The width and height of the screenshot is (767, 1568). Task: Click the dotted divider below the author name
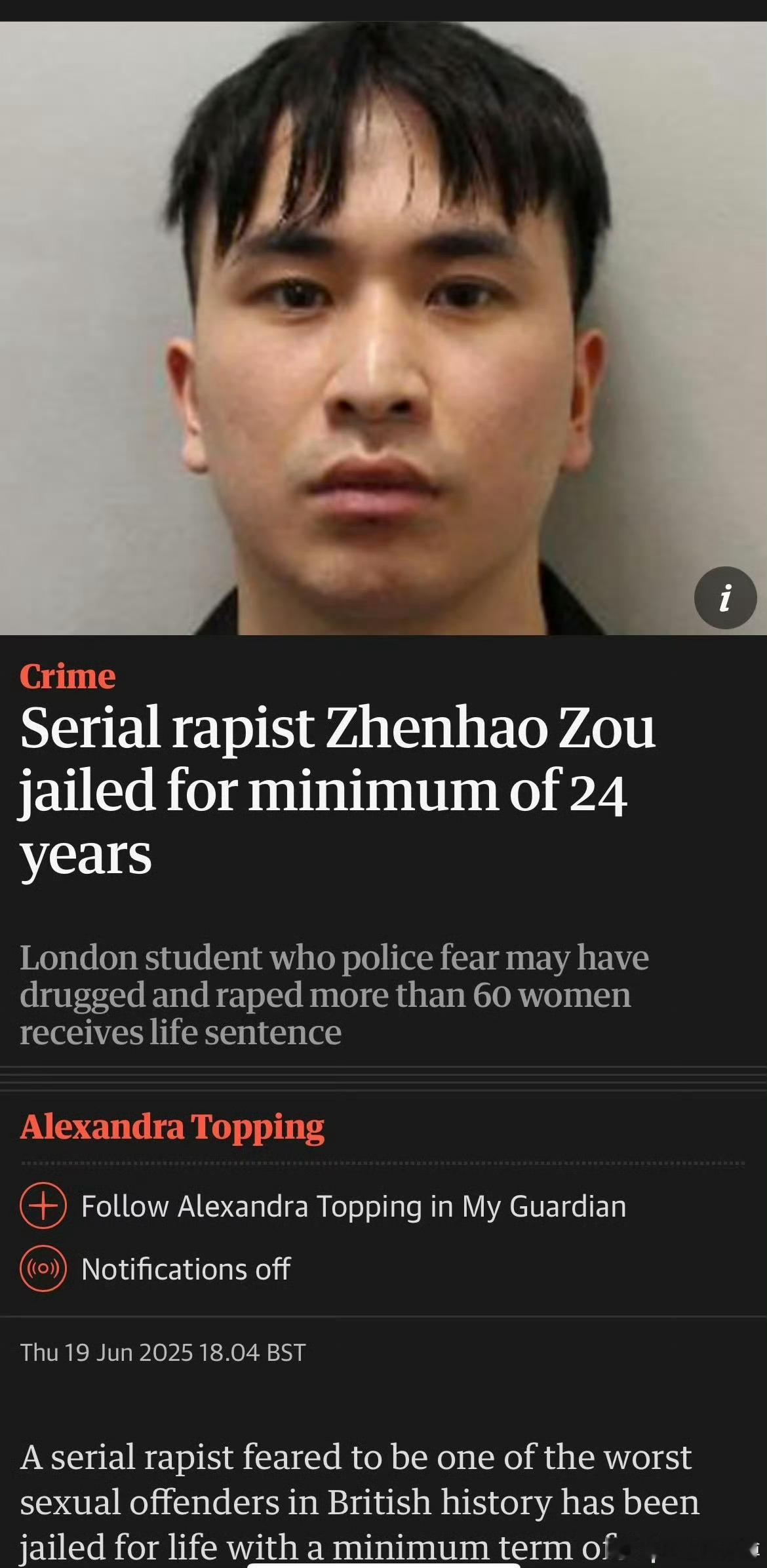[382, 1164]
